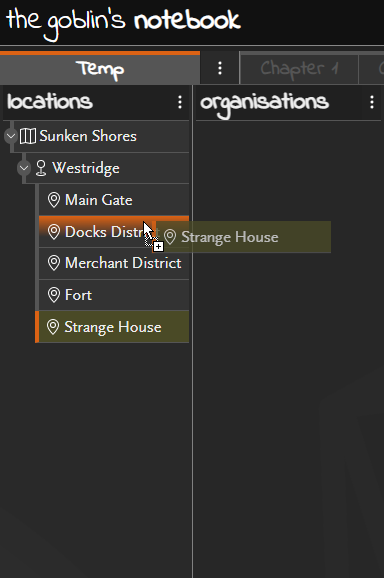Viewport: 384px width, 578px height.
Task: Click the marker icon of Strange House entry
Action: (53, 327)
